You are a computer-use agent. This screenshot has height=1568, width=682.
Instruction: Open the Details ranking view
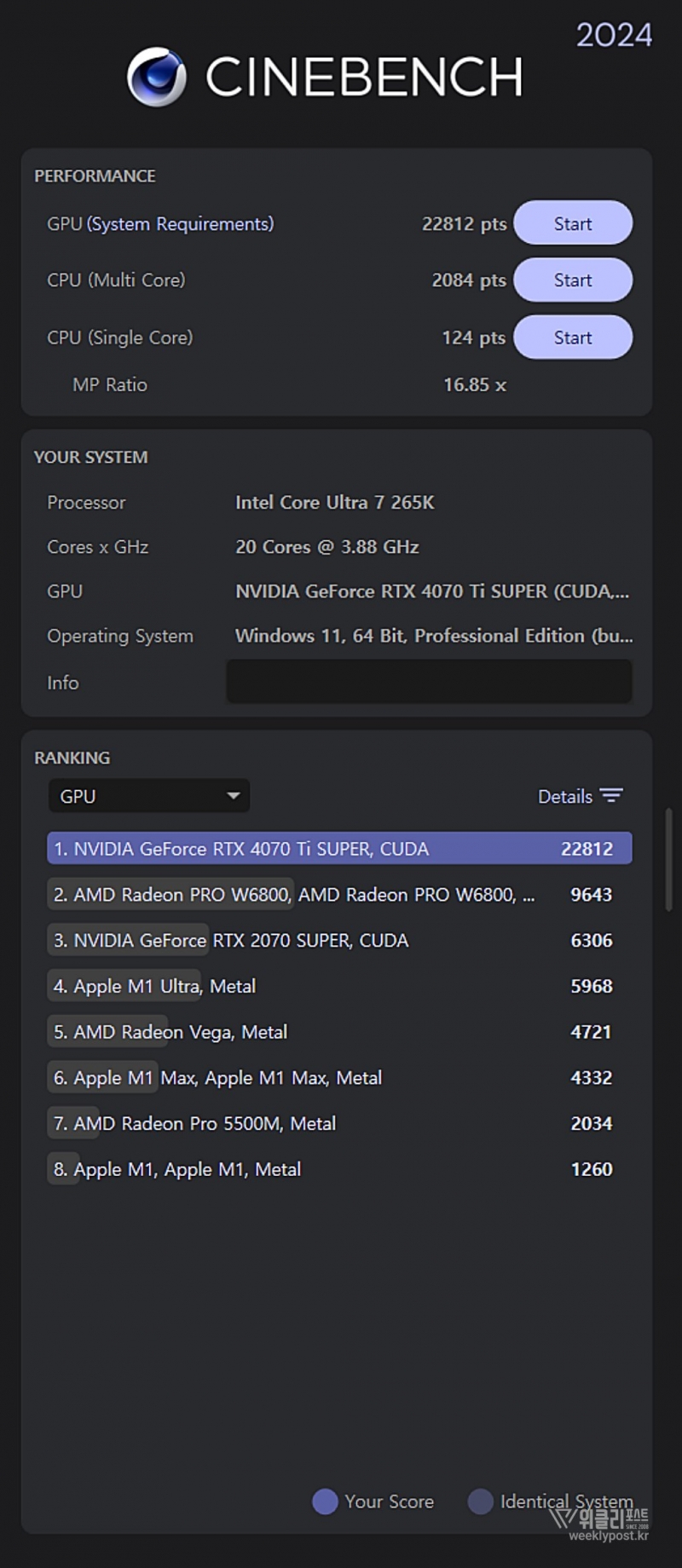(564, 796)
